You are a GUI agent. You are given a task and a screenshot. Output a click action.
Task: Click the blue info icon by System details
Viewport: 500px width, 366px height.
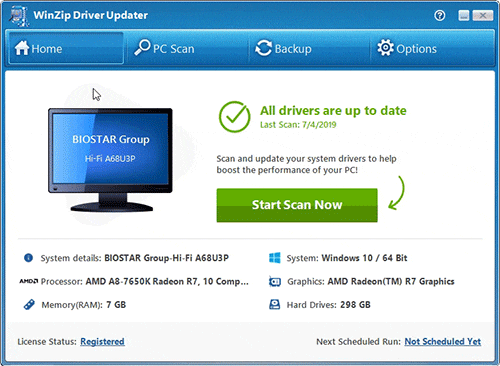28,258
